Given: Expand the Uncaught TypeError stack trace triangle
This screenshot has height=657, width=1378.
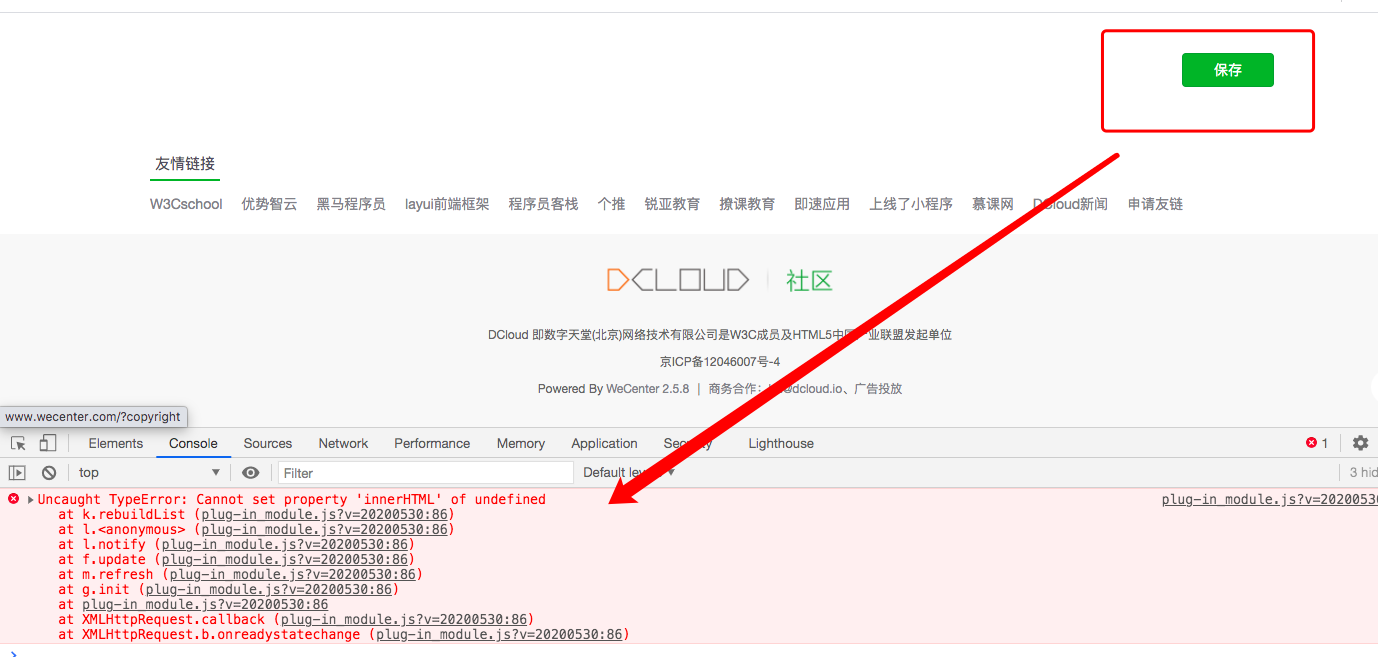Looking at the screenshot, I should 31,499.
